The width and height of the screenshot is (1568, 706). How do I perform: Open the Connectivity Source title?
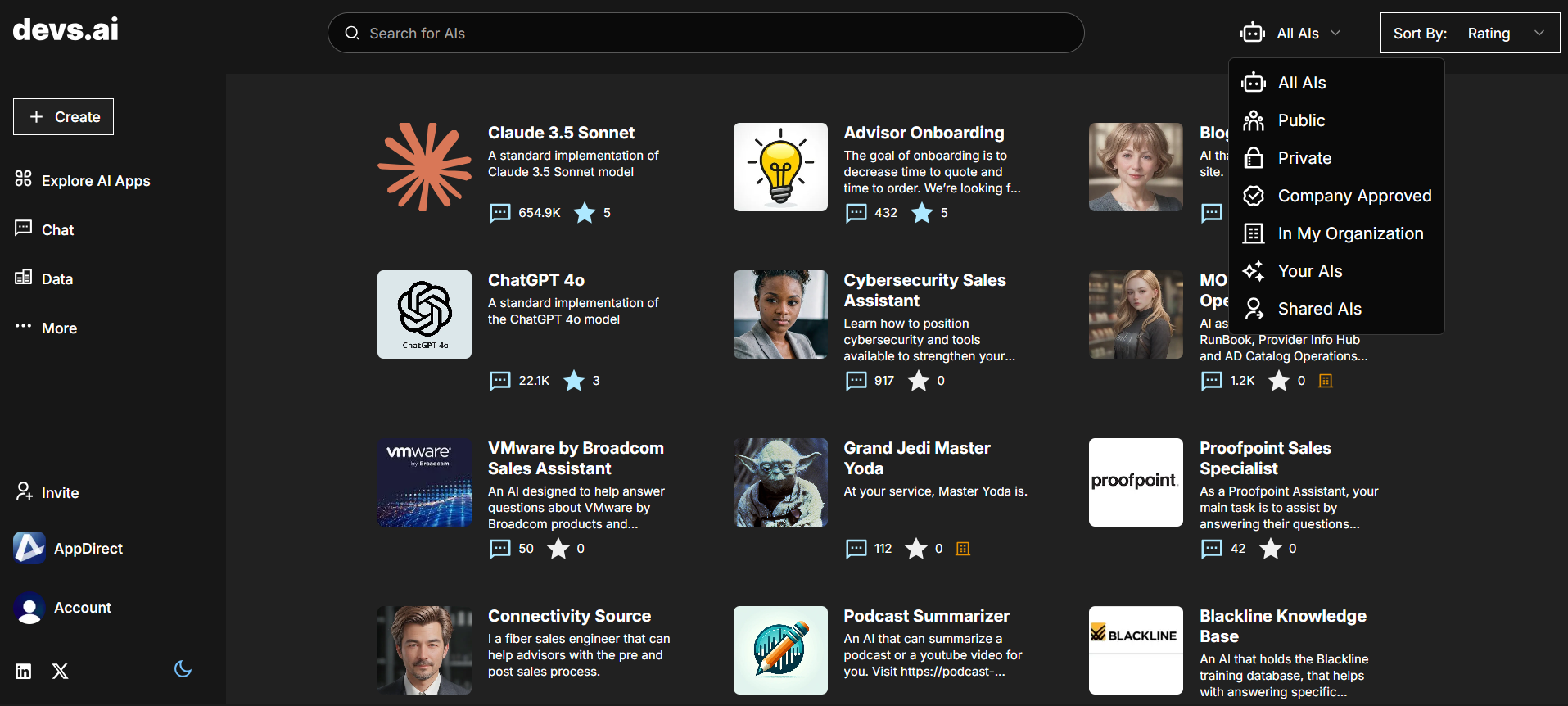click(x=569, y=616)
